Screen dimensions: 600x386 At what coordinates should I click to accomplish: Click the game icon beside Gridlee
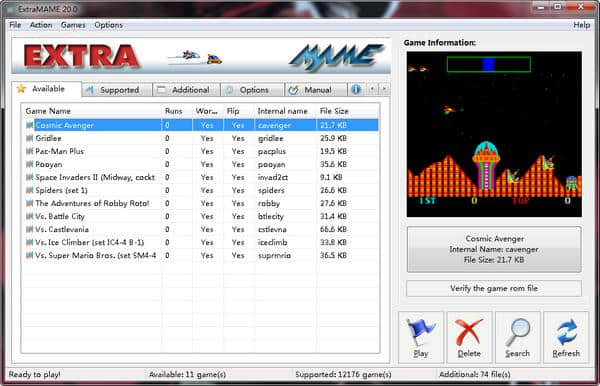pos(29,138)
